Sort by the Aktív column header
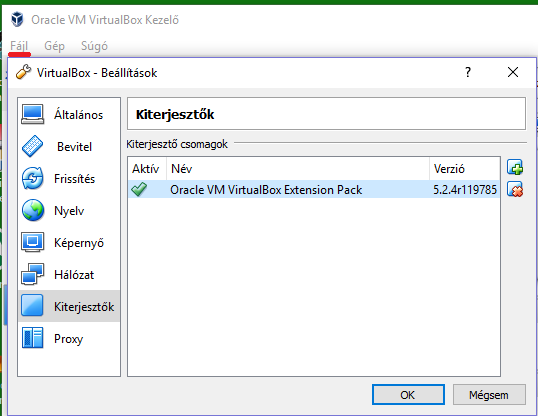Viewport: 538px width, 416px height. coord(147,169)
